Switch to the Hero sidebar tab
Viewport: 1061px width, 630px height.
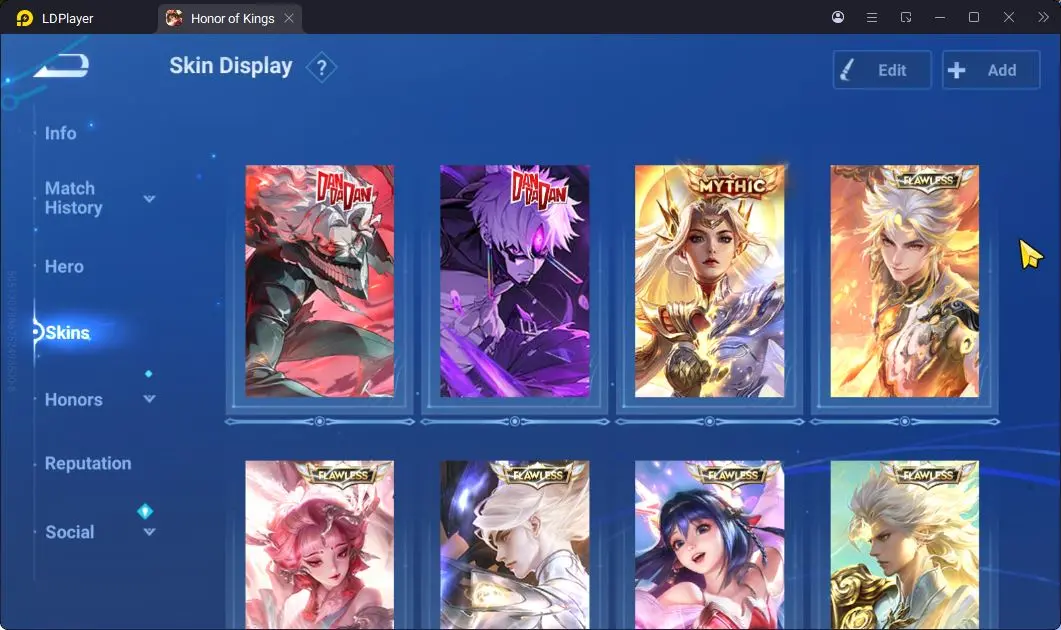(64, 267)
